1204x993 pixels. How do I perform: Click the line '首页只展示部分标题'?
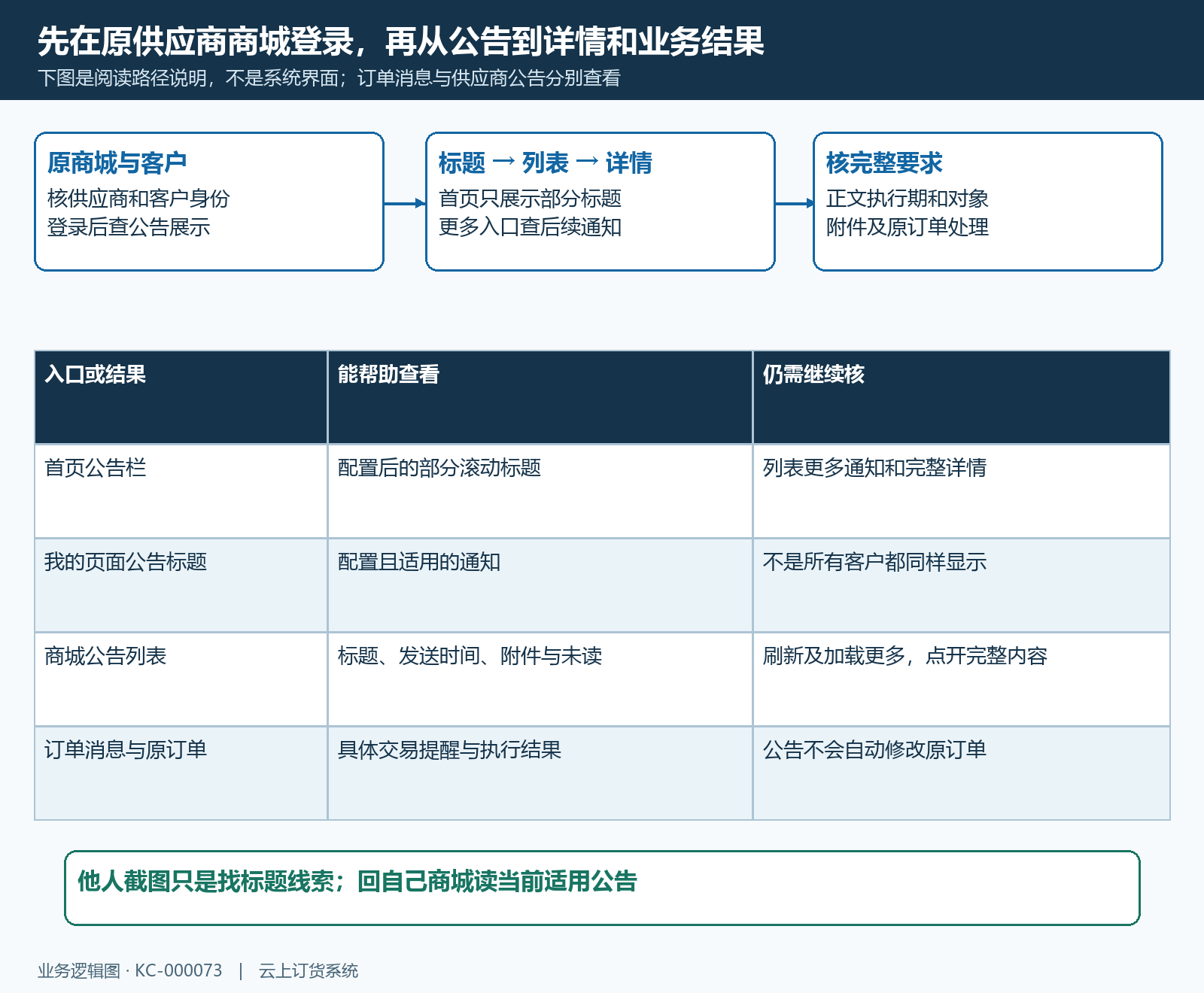pyautogui.click(x=530, y=199)
